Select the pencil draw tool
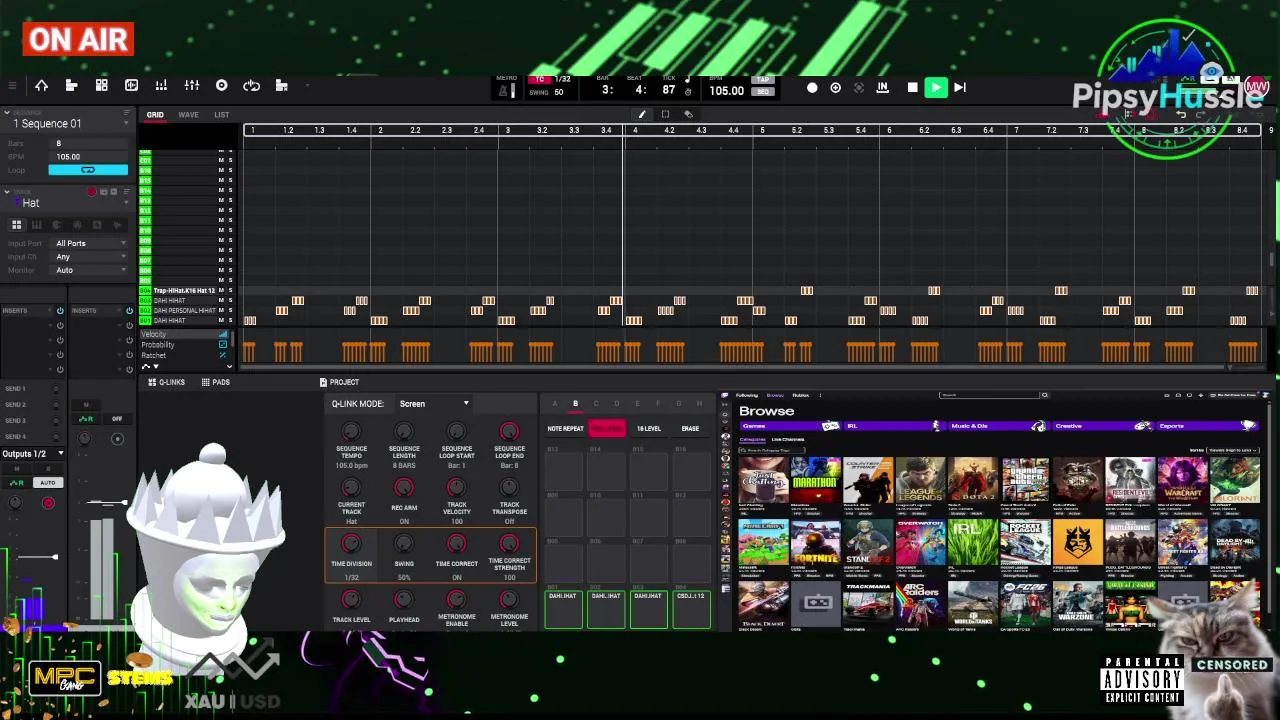 pos(642,114)
